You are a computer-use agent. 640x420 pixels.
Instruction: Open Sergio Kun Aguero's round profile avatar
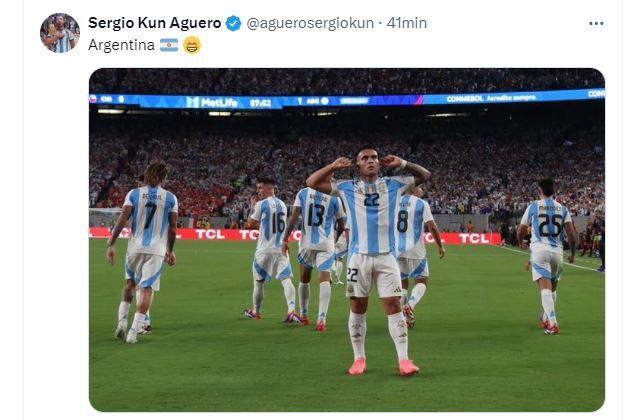coord(60,33)
